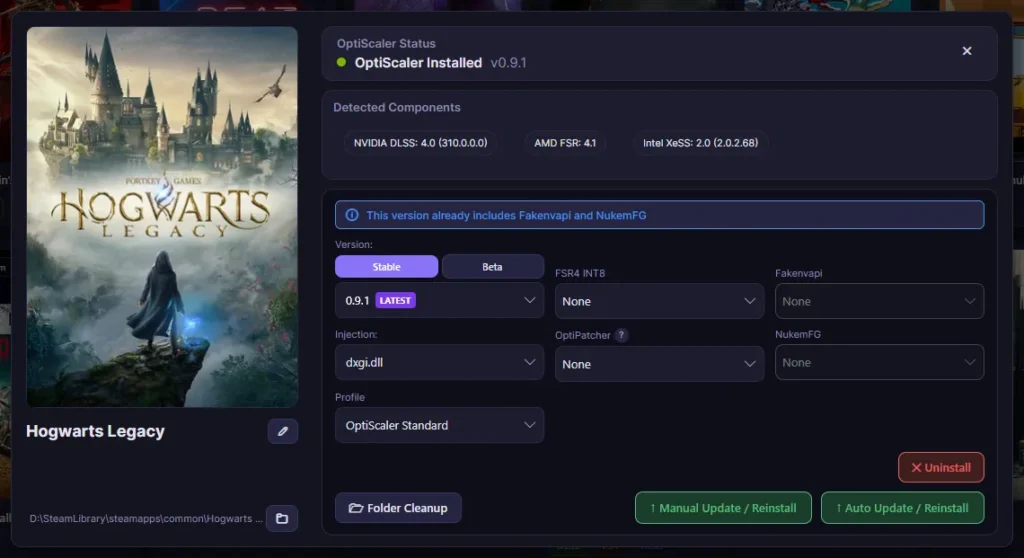Open the OptiScaler Standard profile dropdown

tap(439, 425)
